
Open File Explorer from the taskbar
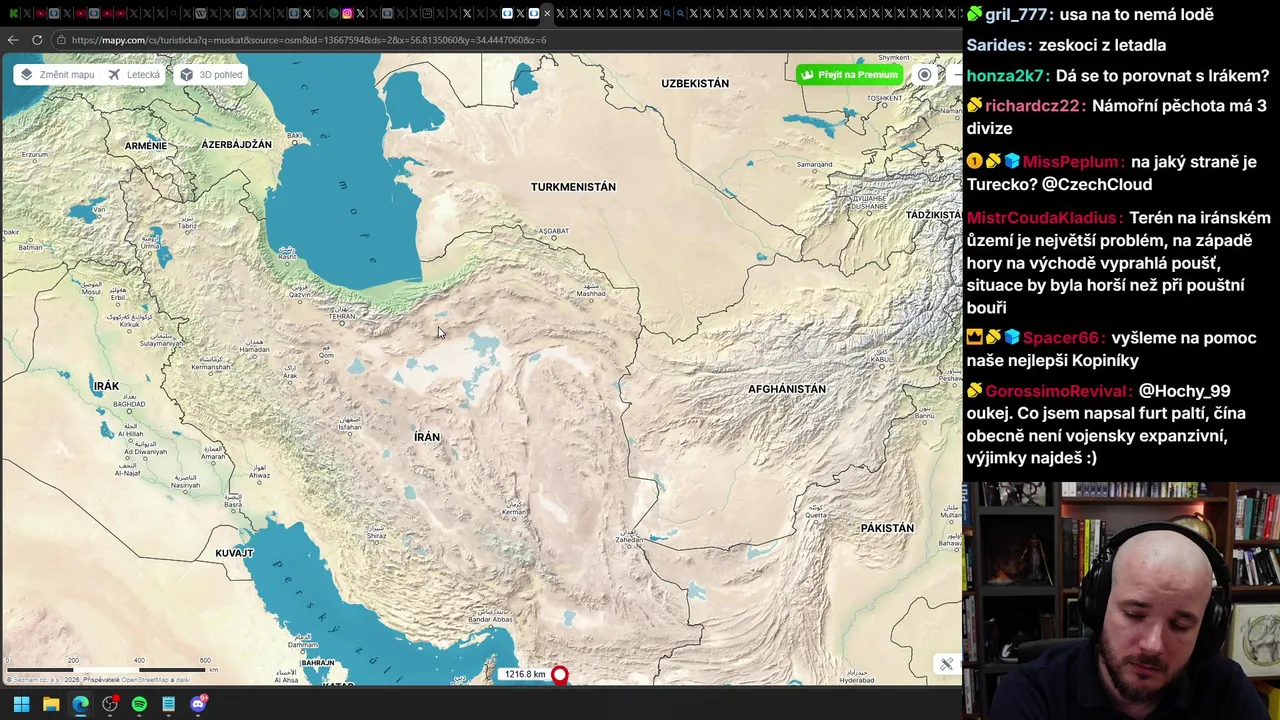point(51,704)
